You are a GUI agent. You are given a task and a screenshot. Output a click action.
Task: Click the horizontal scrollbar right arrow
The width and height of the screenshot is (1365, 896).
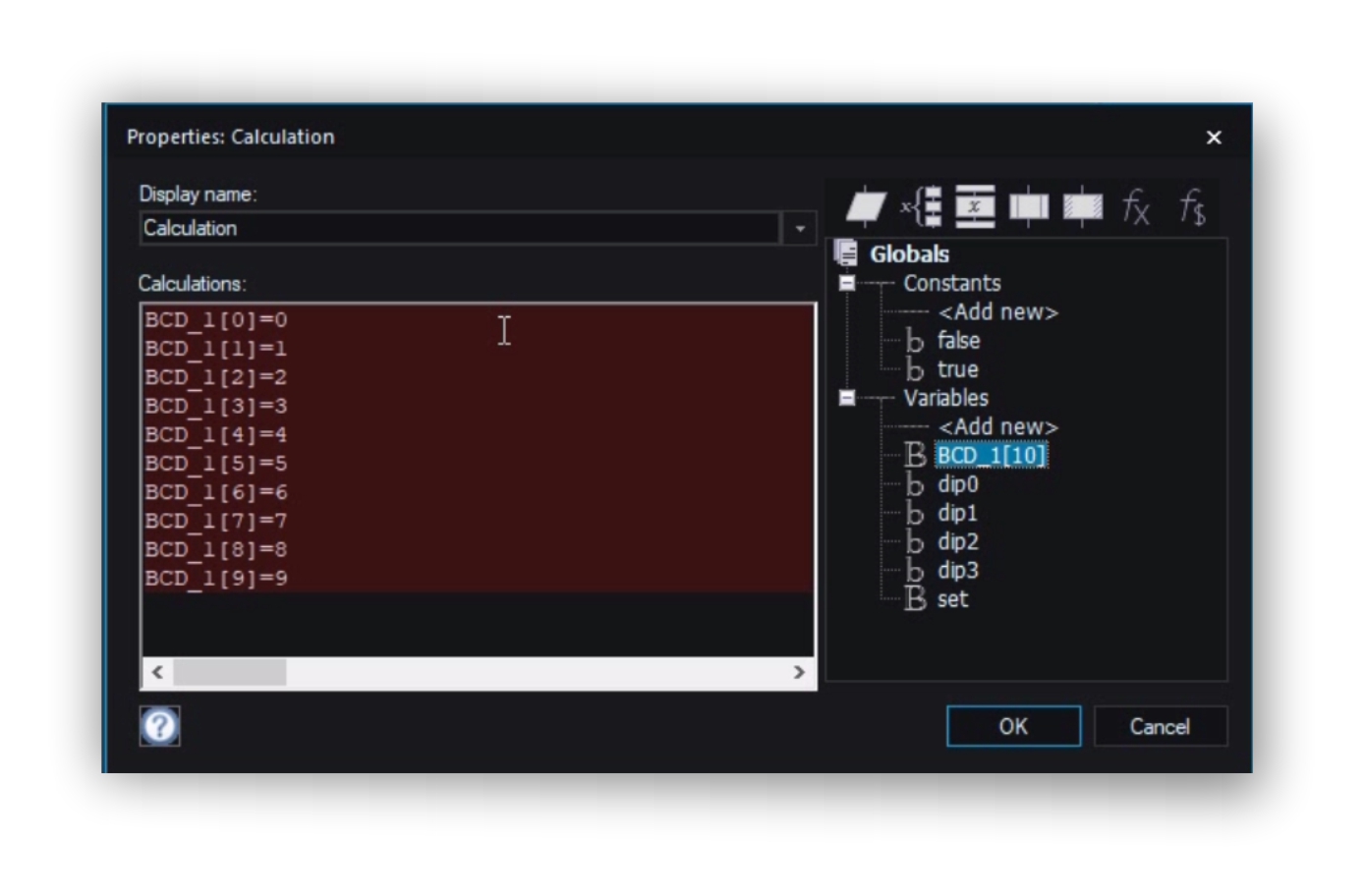point(799,672)
